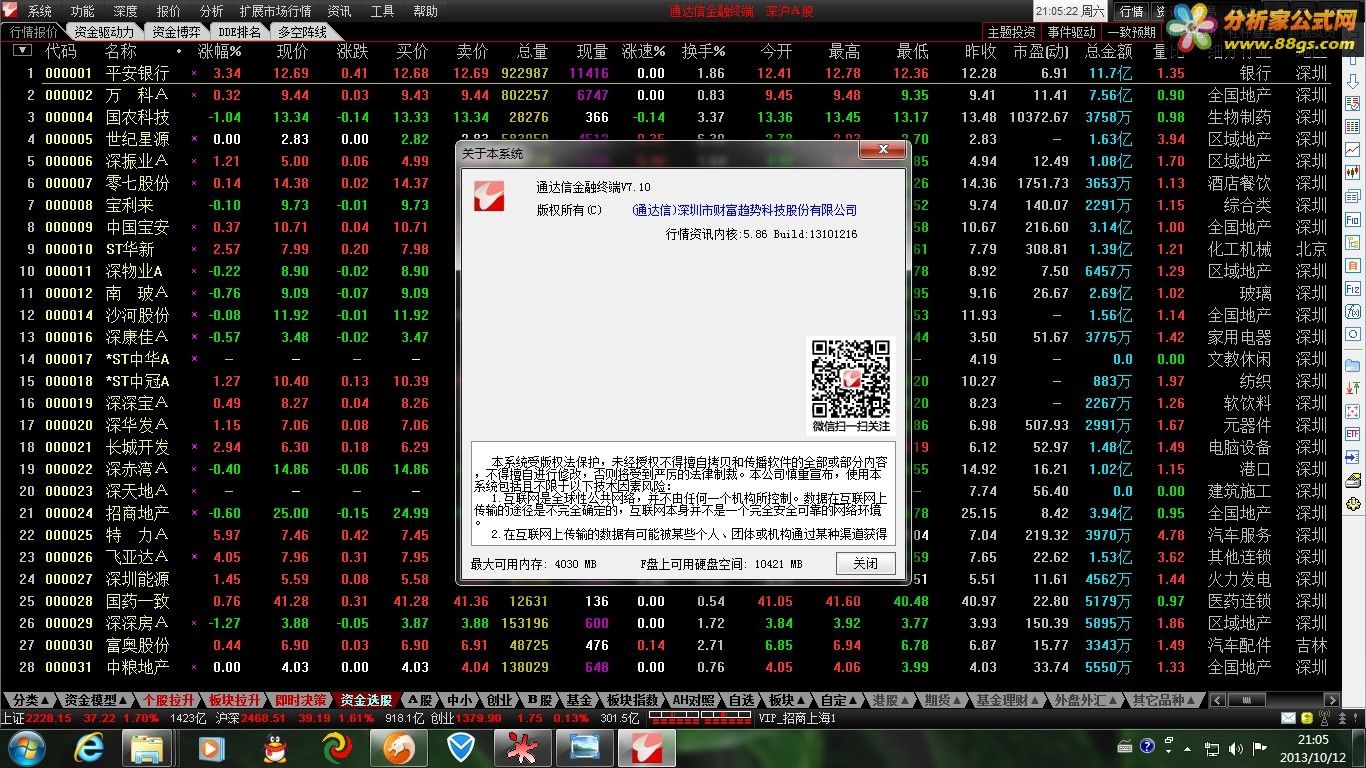
Task: Click the 涨幅% column header
Action: point(220,51)
